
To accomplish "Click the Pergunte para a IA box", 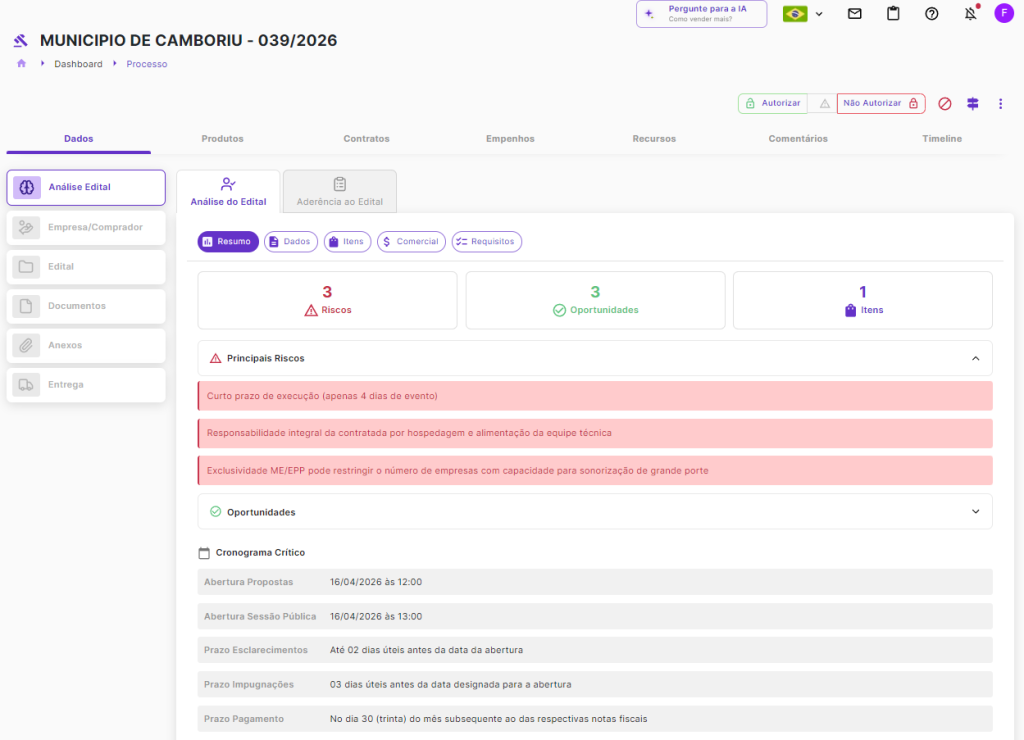I will 701,14.
